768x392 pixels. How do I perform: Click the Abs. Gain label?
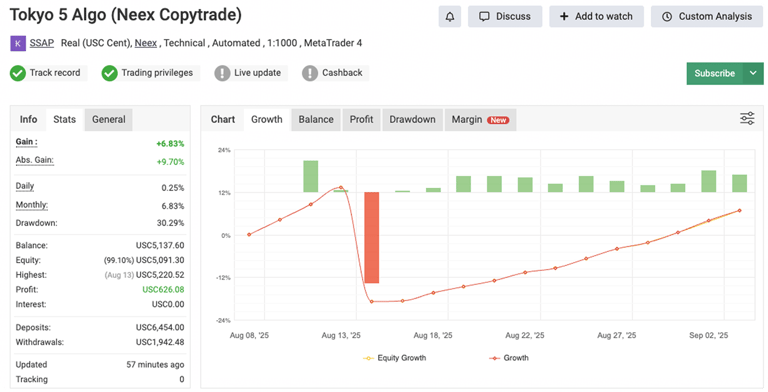[34, 160]
